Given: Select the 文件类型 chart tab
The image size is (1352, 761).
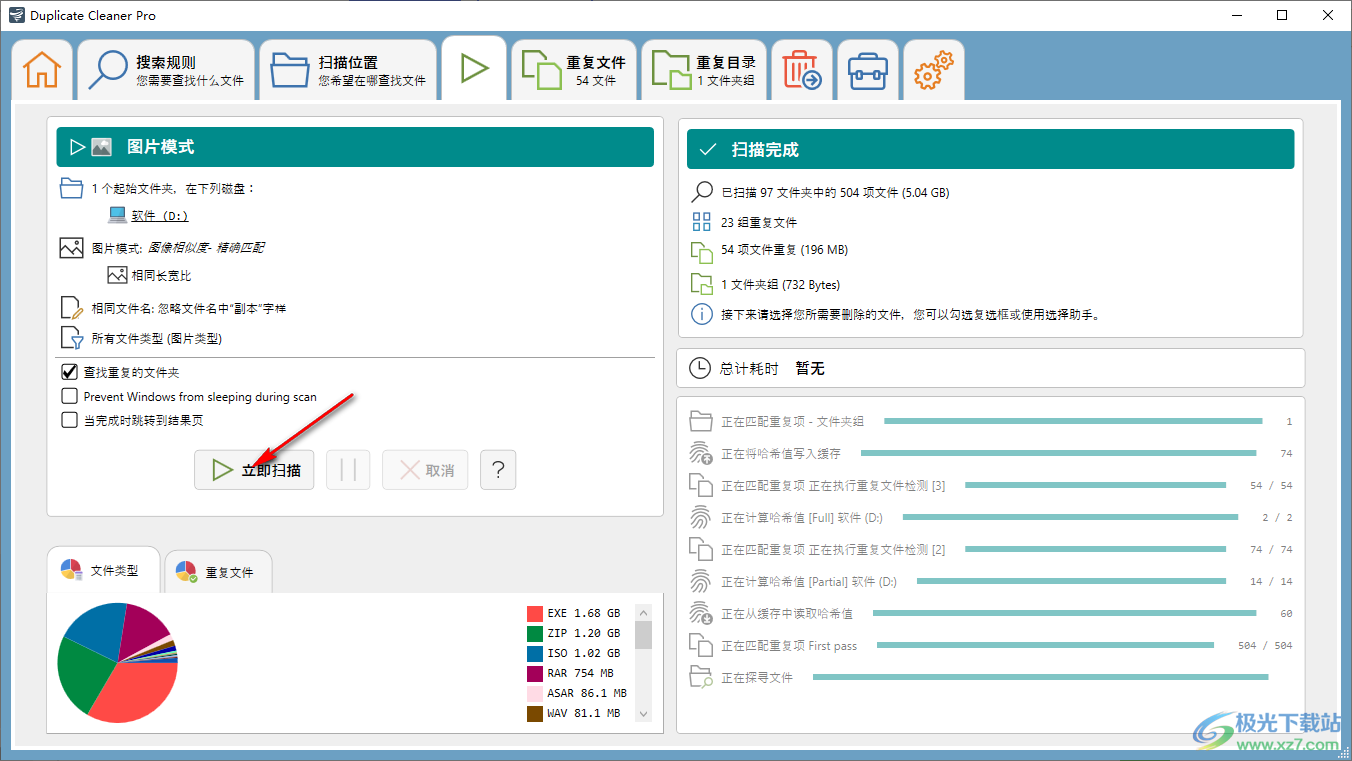Looking at the screenshot, I should point(103,570).
